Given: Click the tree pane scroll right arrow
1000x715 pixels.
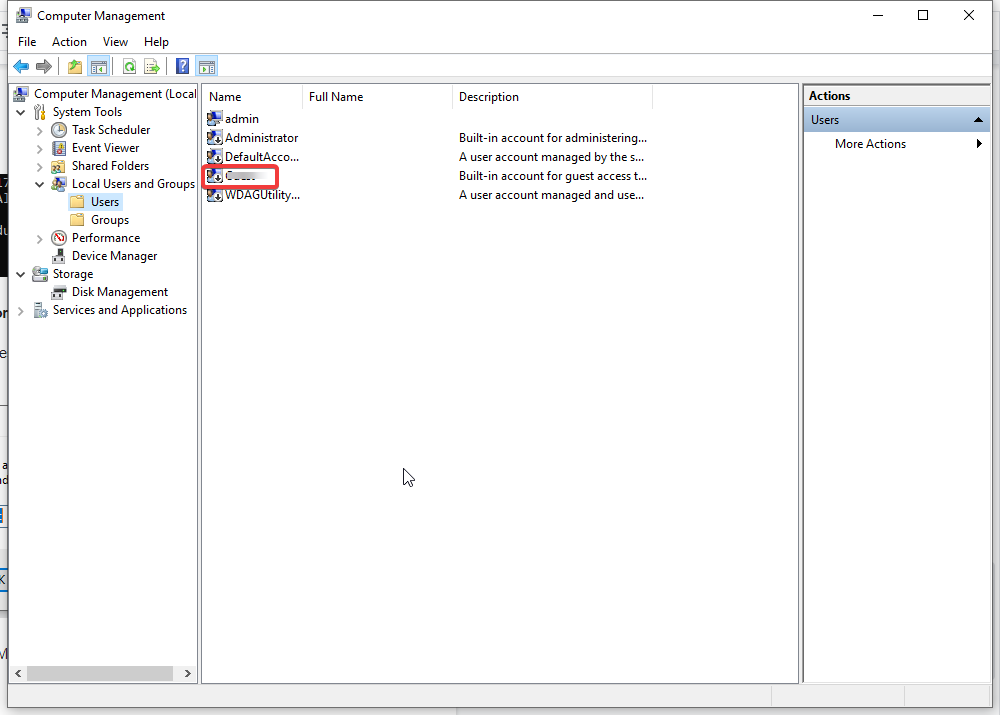Looking at the screenshot, I should [x=188, y=674].
